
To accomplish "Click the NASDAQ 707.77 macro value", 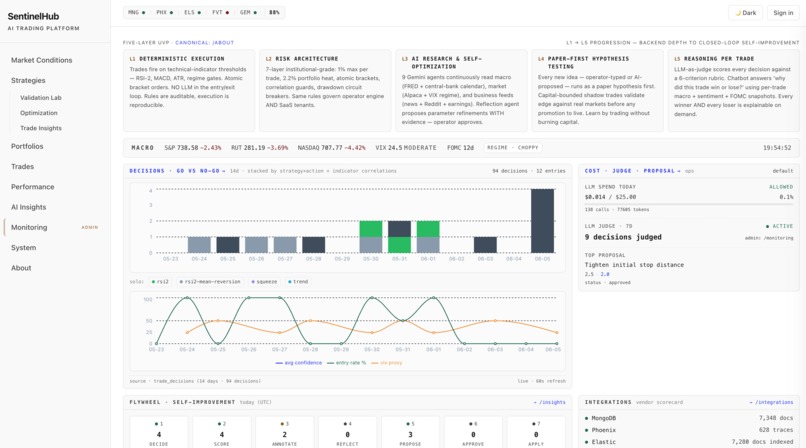I will click(332, 147).
